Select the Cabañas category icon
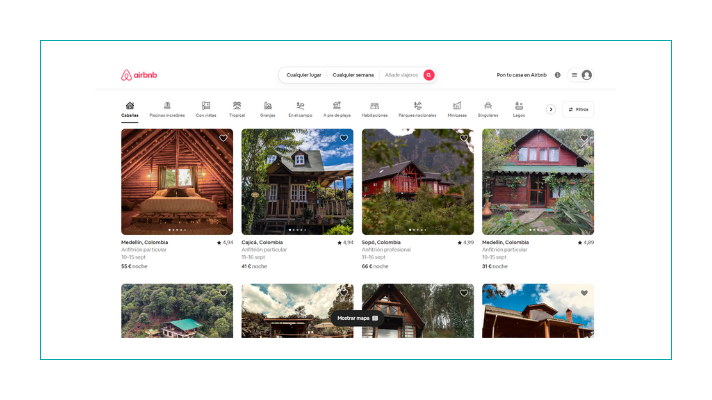 pos(130,105)
